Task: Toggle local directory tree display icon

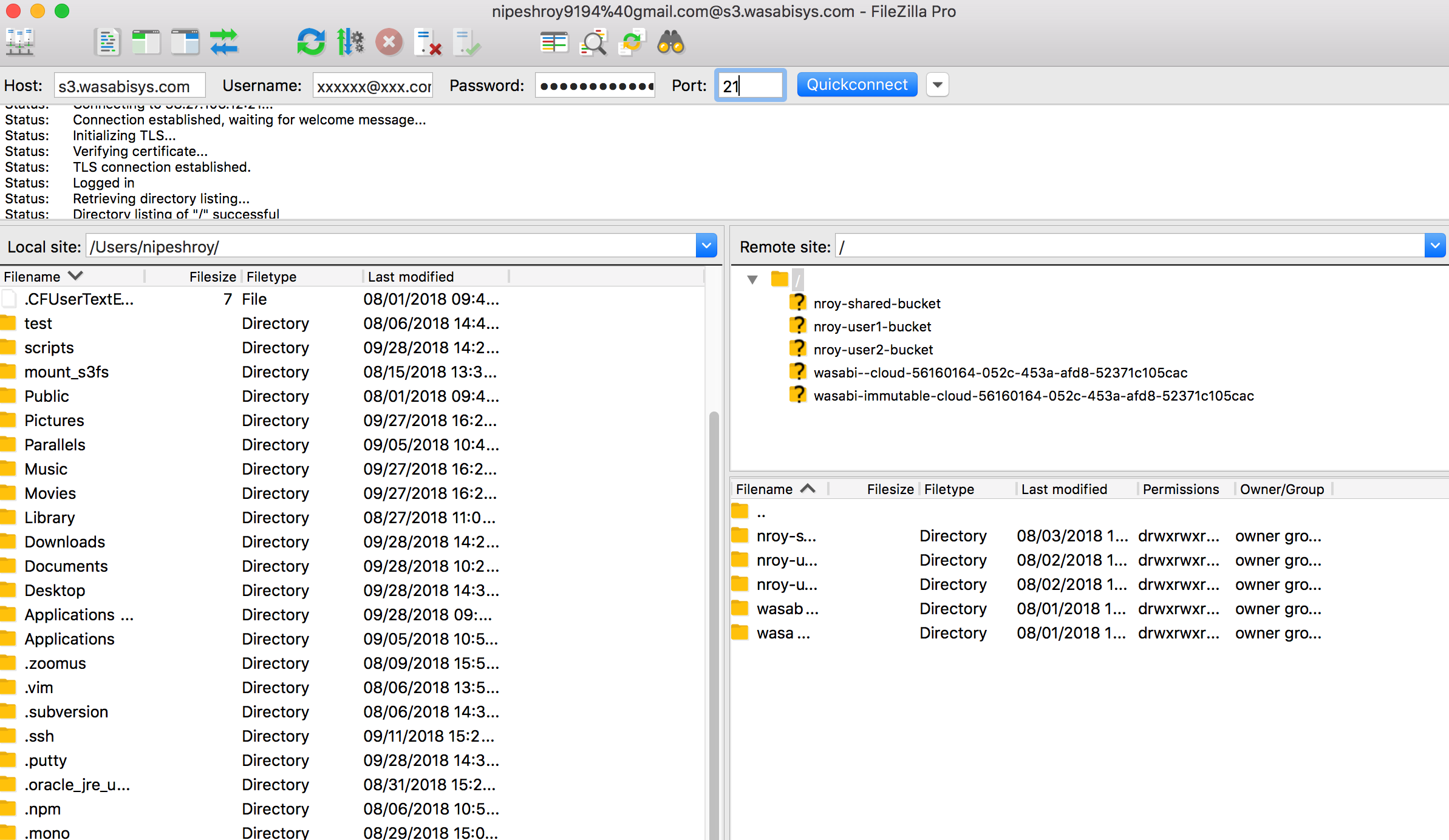Action: pos(146,42)
